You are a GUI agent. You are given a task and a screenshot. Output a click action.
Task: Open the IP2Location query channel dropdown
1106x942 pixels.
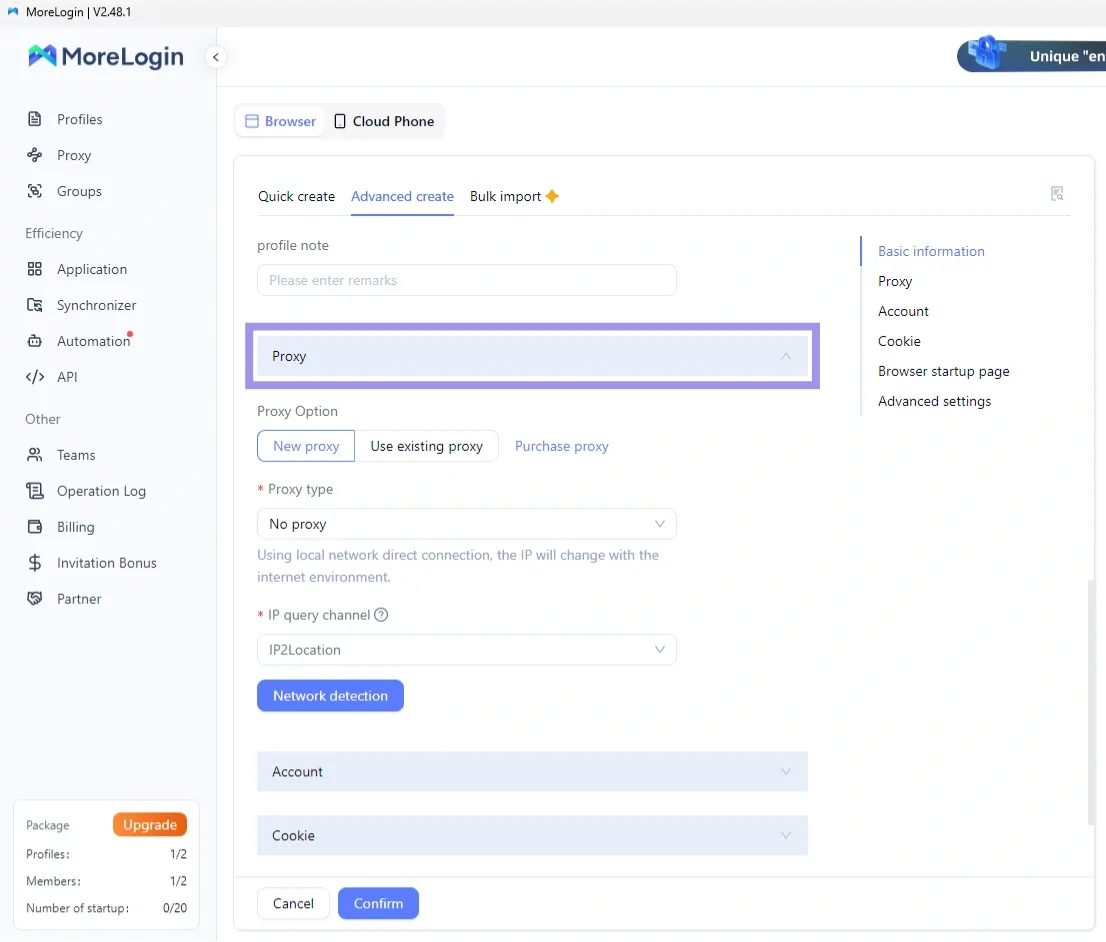[466, 649]
